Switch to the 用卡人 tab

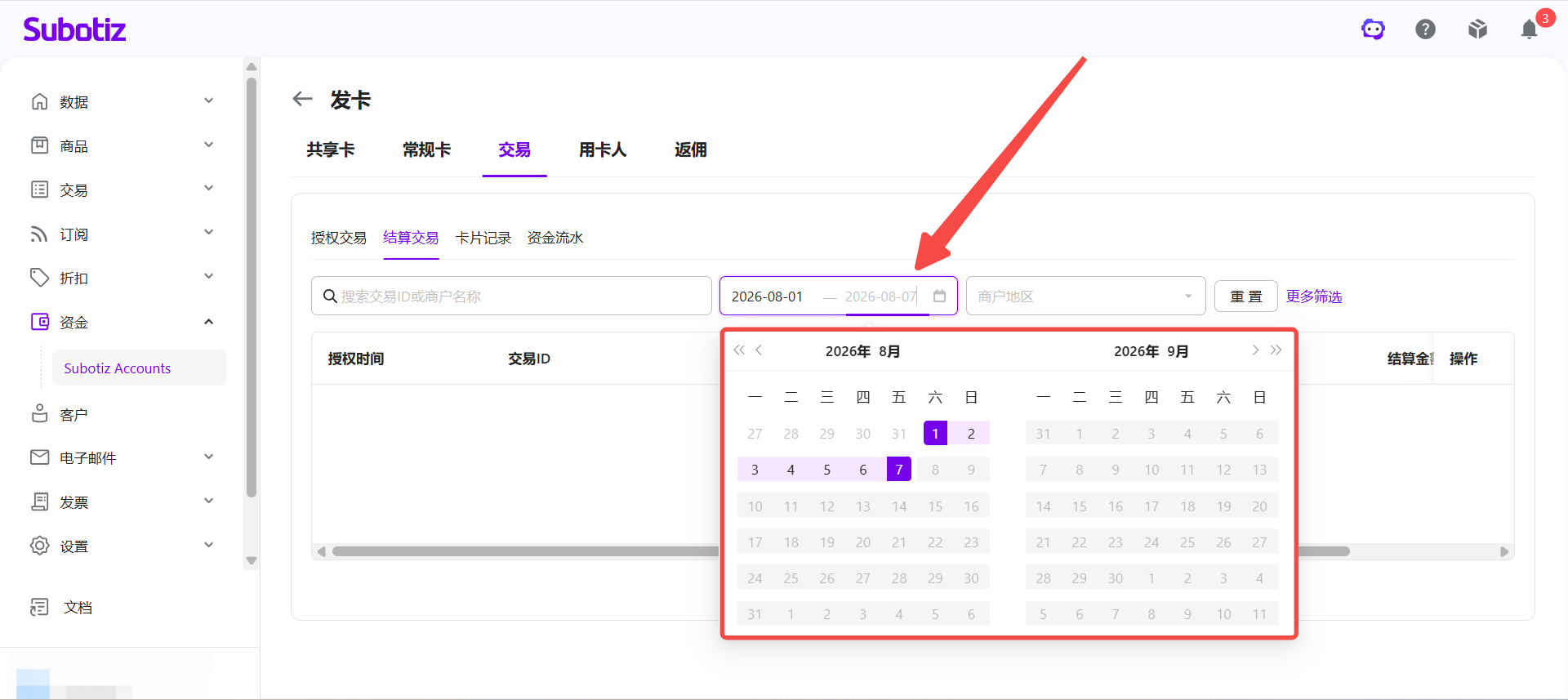(x=603, y=149)
